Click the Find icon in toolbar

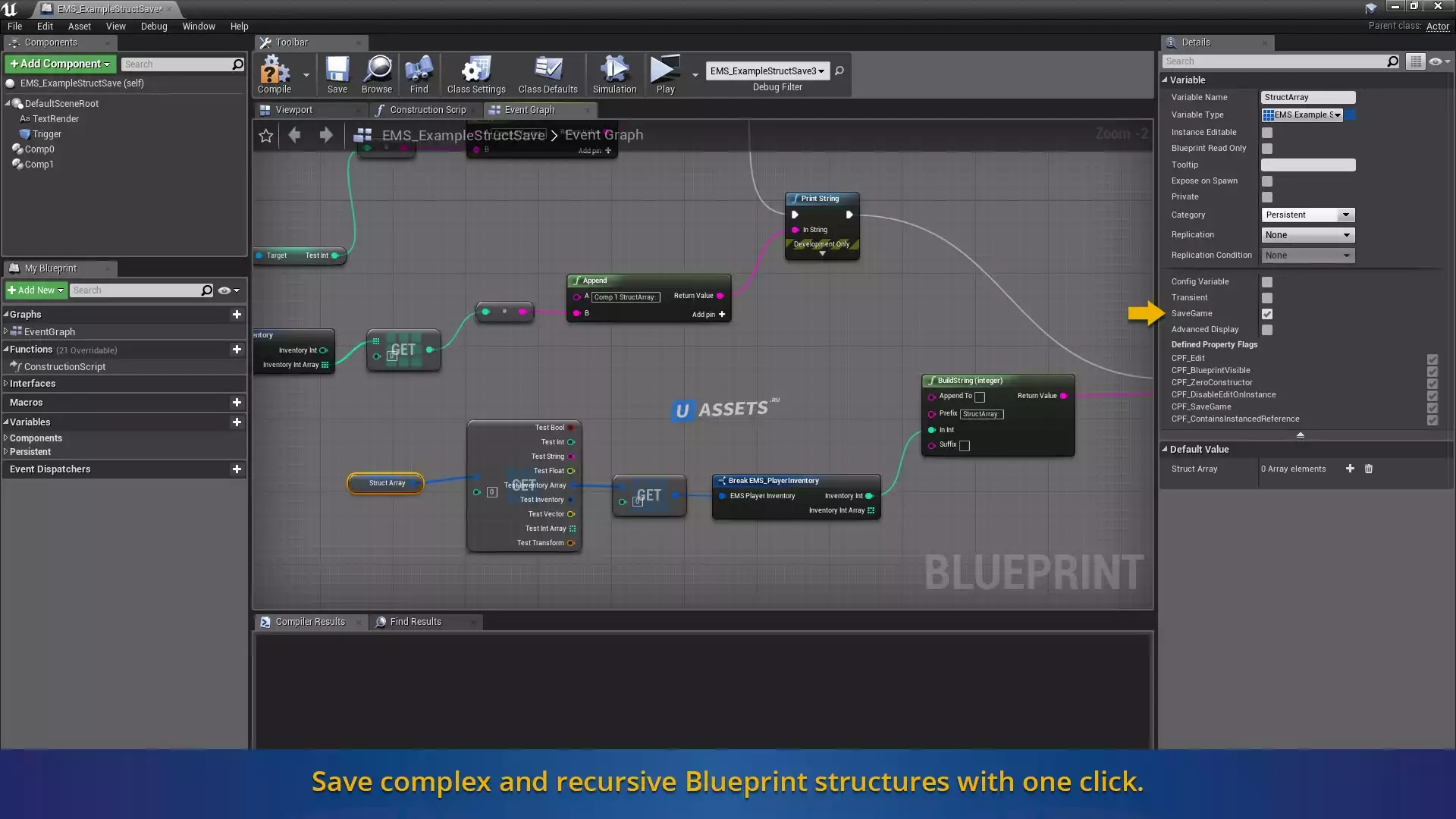point(419,74)
